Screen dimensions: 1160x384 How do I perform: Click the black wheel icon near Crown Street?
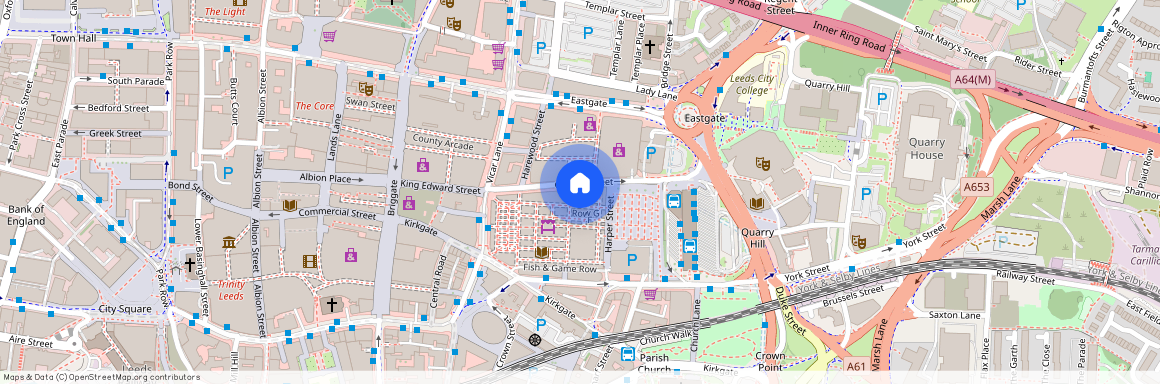click(x=536, y=340)
